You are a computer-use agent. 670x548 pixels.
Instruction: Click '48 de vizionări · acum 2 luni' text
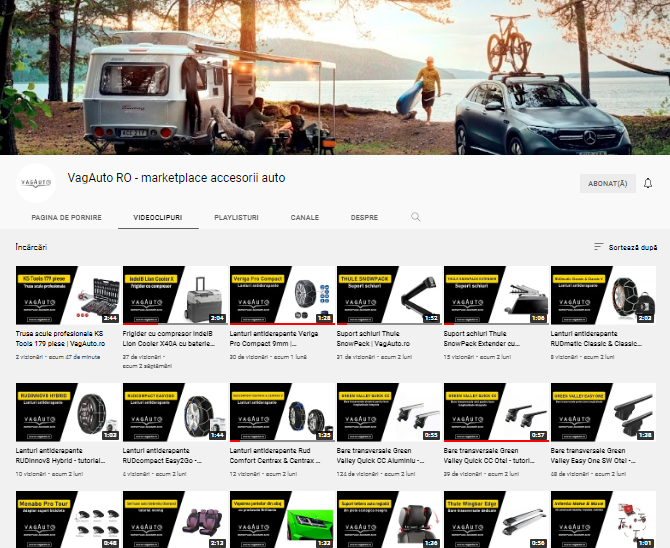click(x=588, y=474)
